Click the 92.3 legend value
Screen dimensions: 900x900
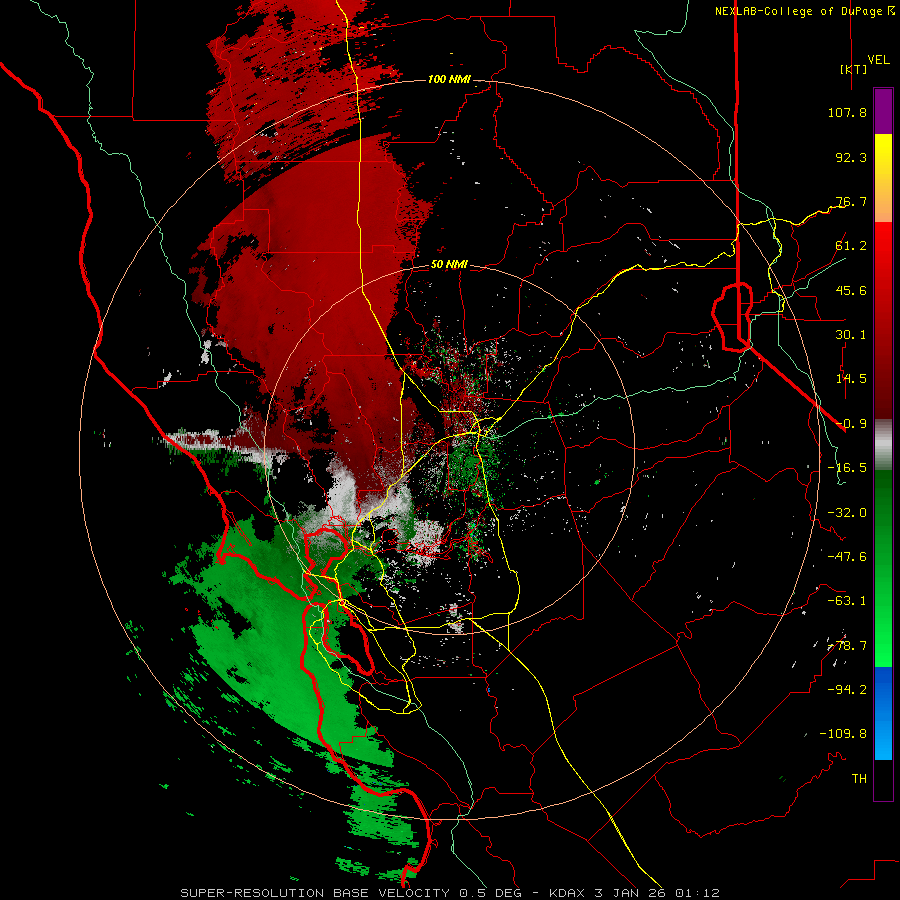coord(851,157)
